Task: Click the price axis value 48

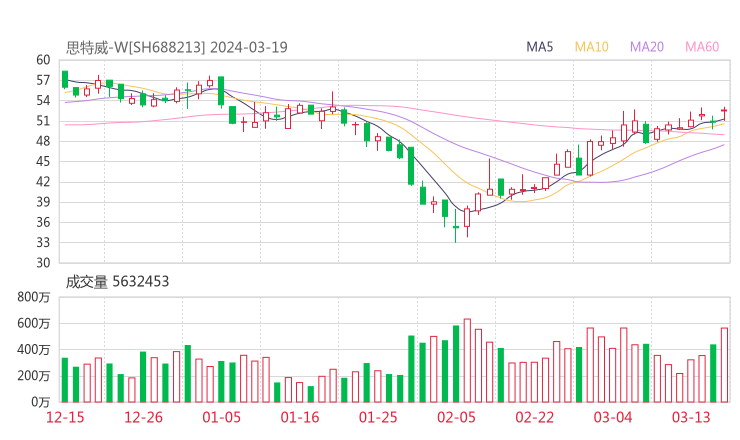Action: point(43,141)
